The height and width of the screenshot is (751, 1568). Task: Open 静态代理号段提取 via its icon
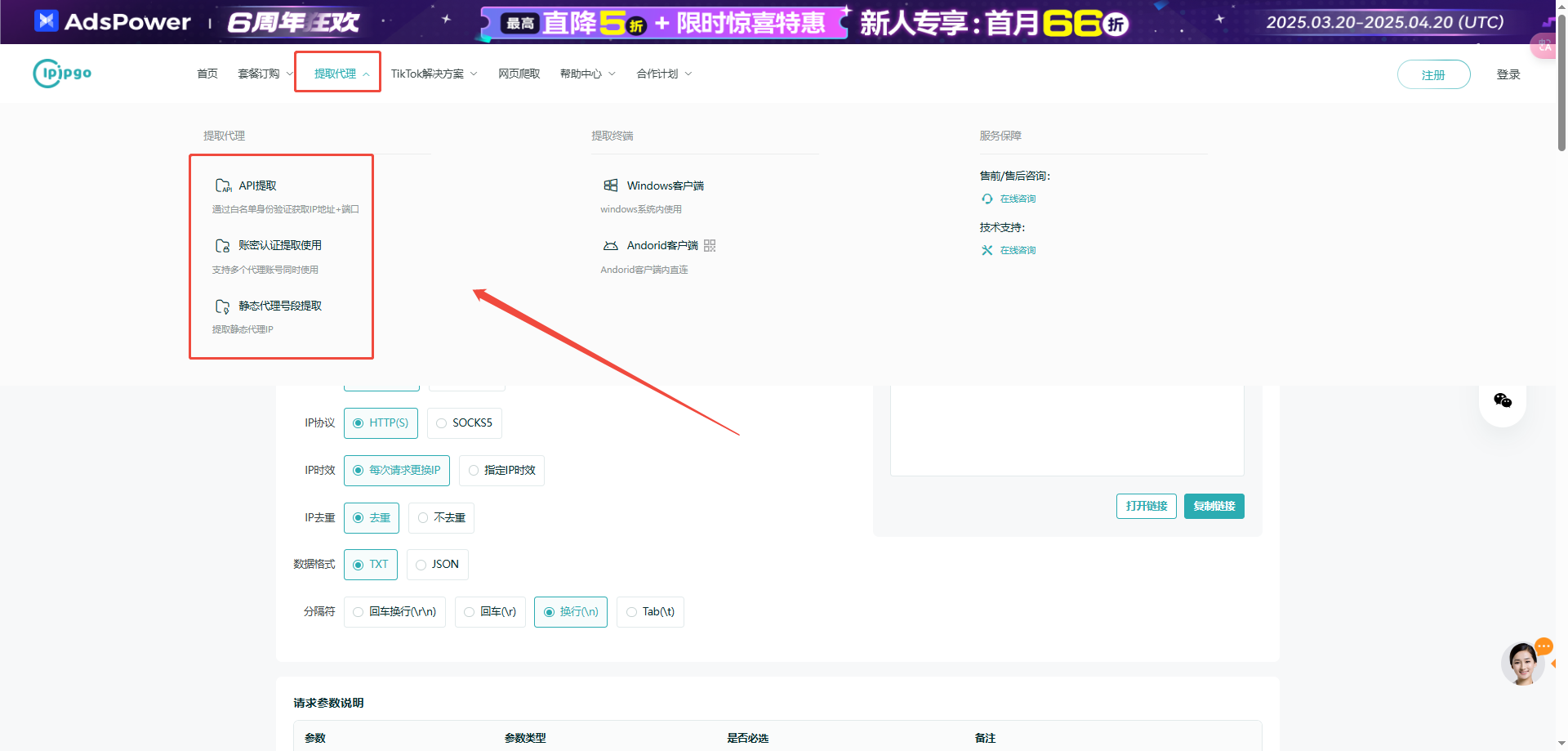[x=222, y=306]
